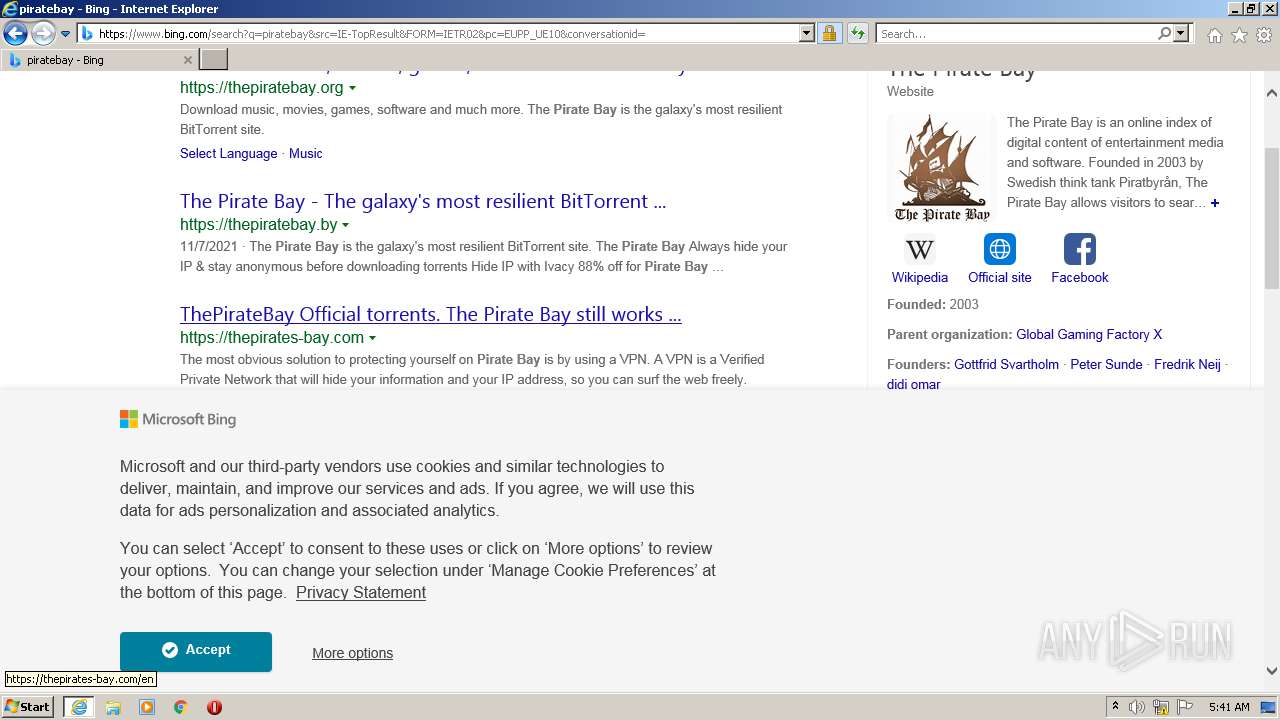The image size is (1280, 720).
Task: Open the Windows Start menu
Action: click(x=28, y=706)
